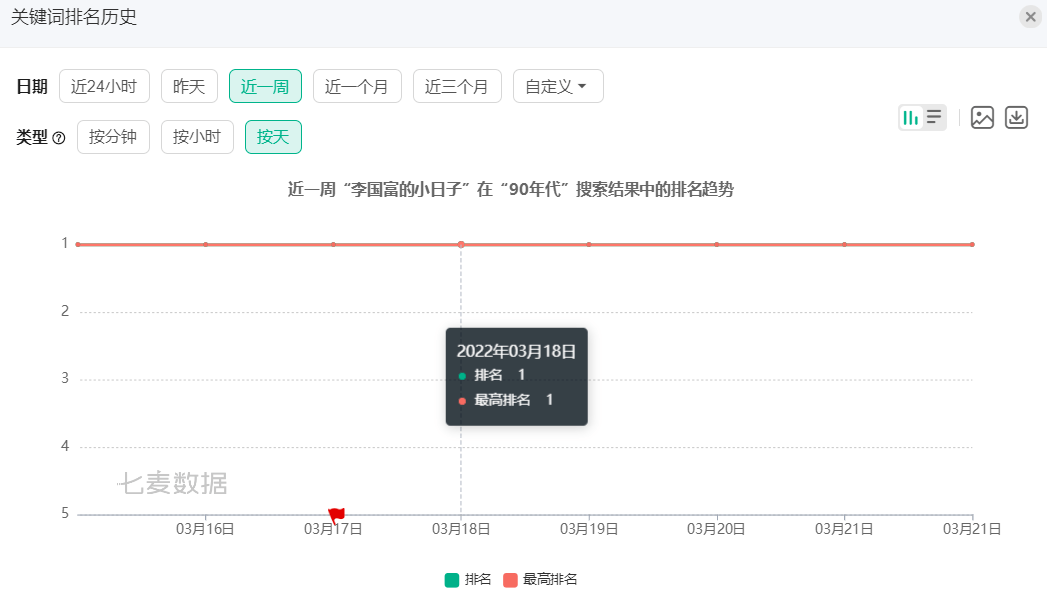Click the chart title about 李国富的小日子
Image resolution: width=1047 pixels, height=614 pixels.
tap(511, 190)
